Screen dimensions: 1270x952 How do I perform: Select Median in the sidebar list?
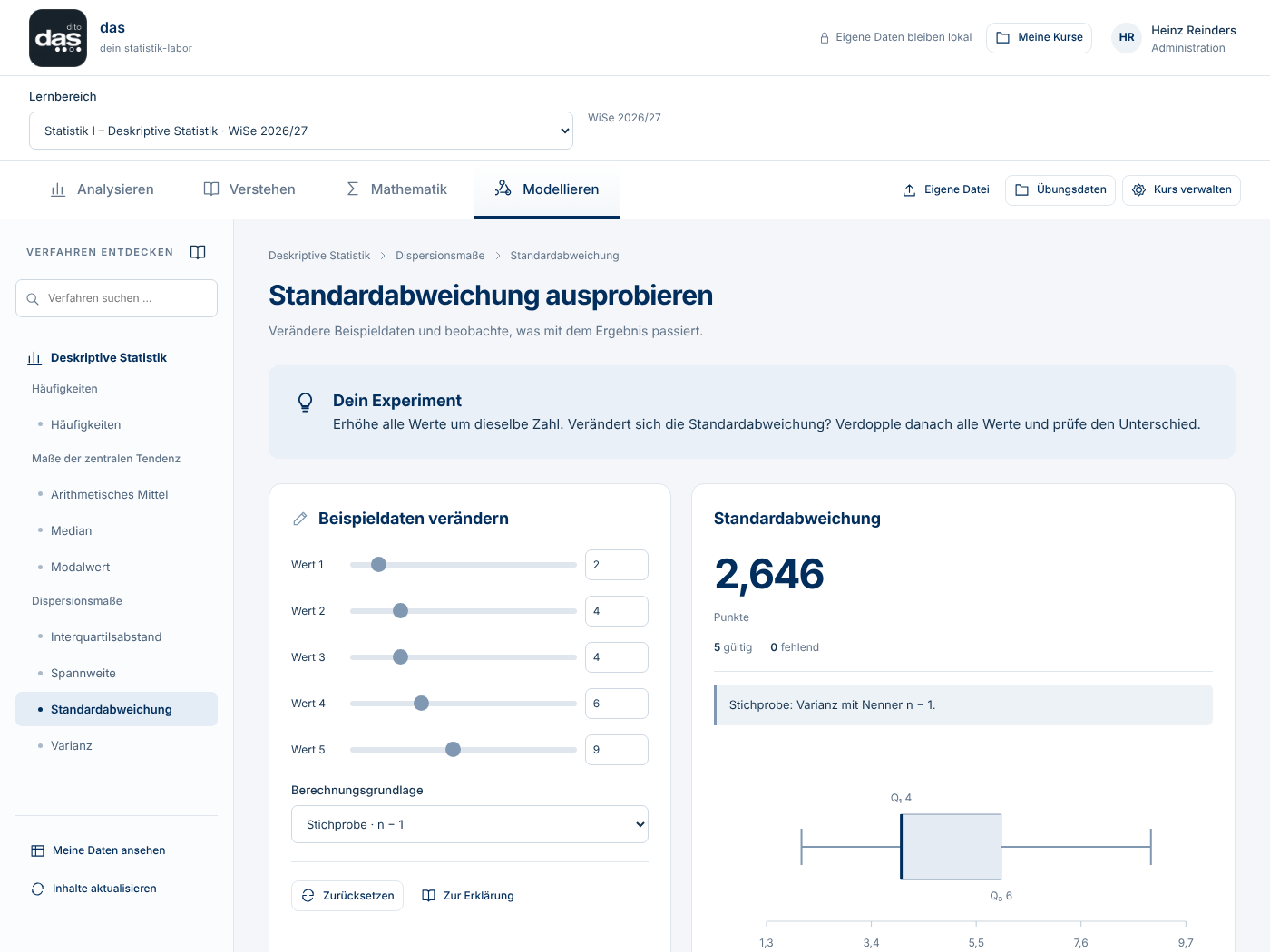pos(116,531)
